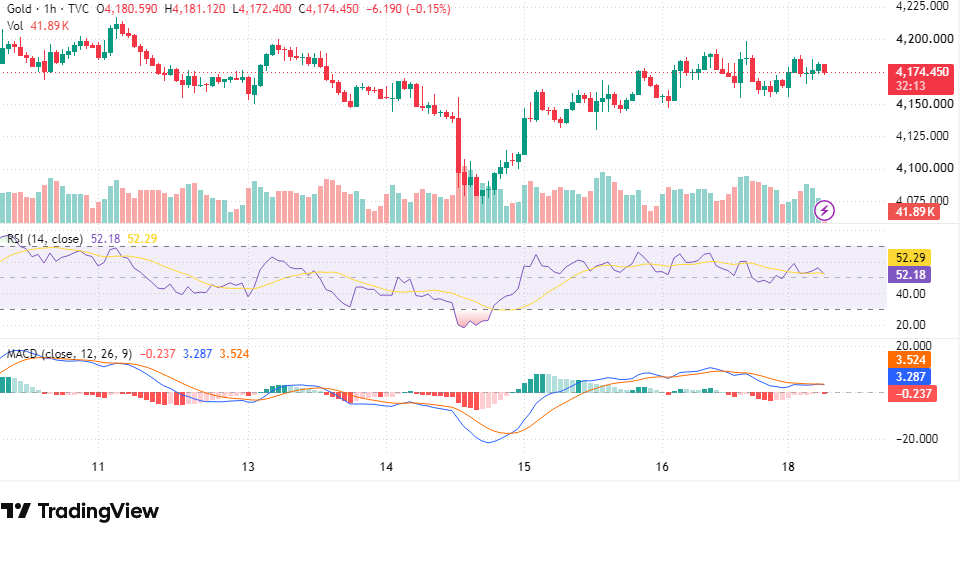Select the Gold 1h TVC symbol title
This screenshot has height=574, width=980.
tap(48, 9)
